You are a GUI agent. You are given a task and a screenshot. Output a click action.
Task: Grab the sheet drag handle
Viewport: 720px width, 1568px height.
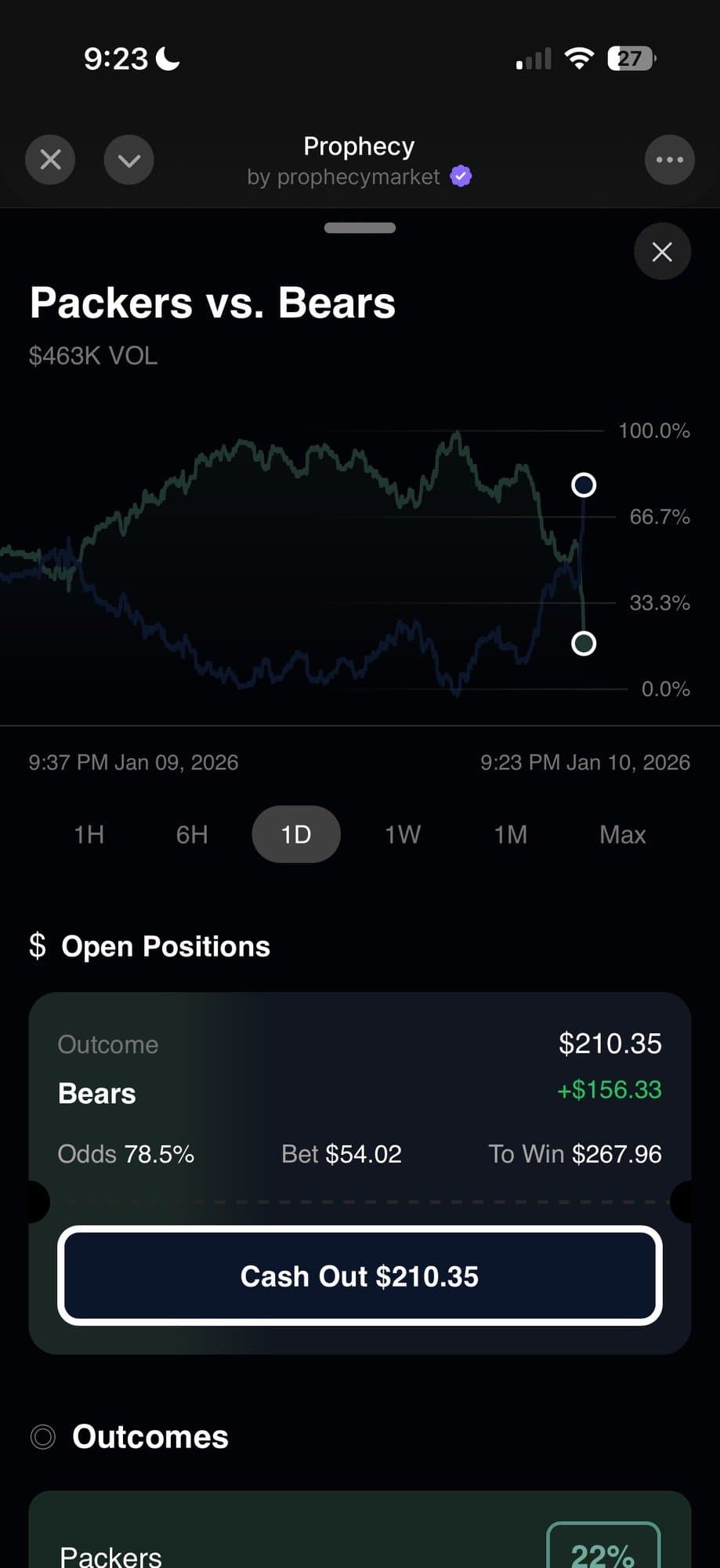click(x=360, y=228)
